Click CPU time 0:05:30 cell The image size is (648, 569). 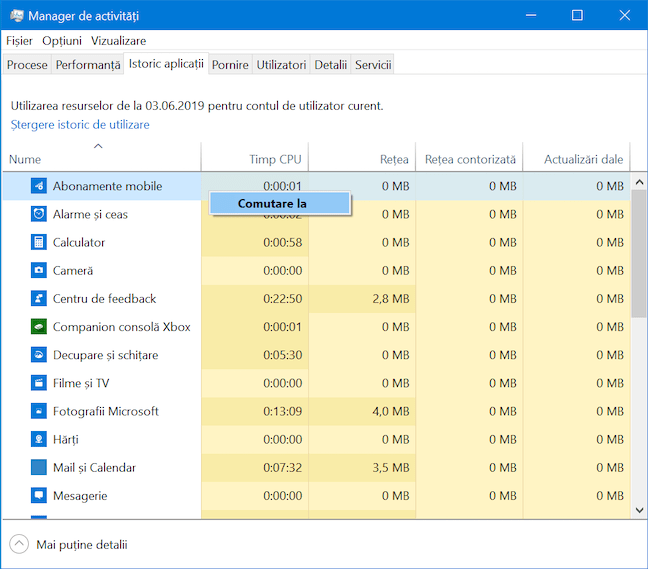255,355
